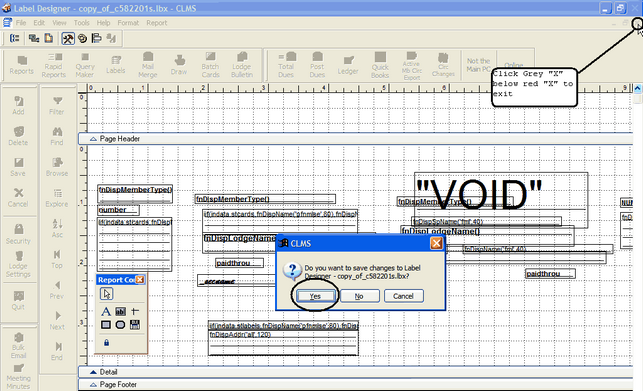Click the Button Lock padlock icon
Viewport: 643px width, 391px height.
point(107,342)
